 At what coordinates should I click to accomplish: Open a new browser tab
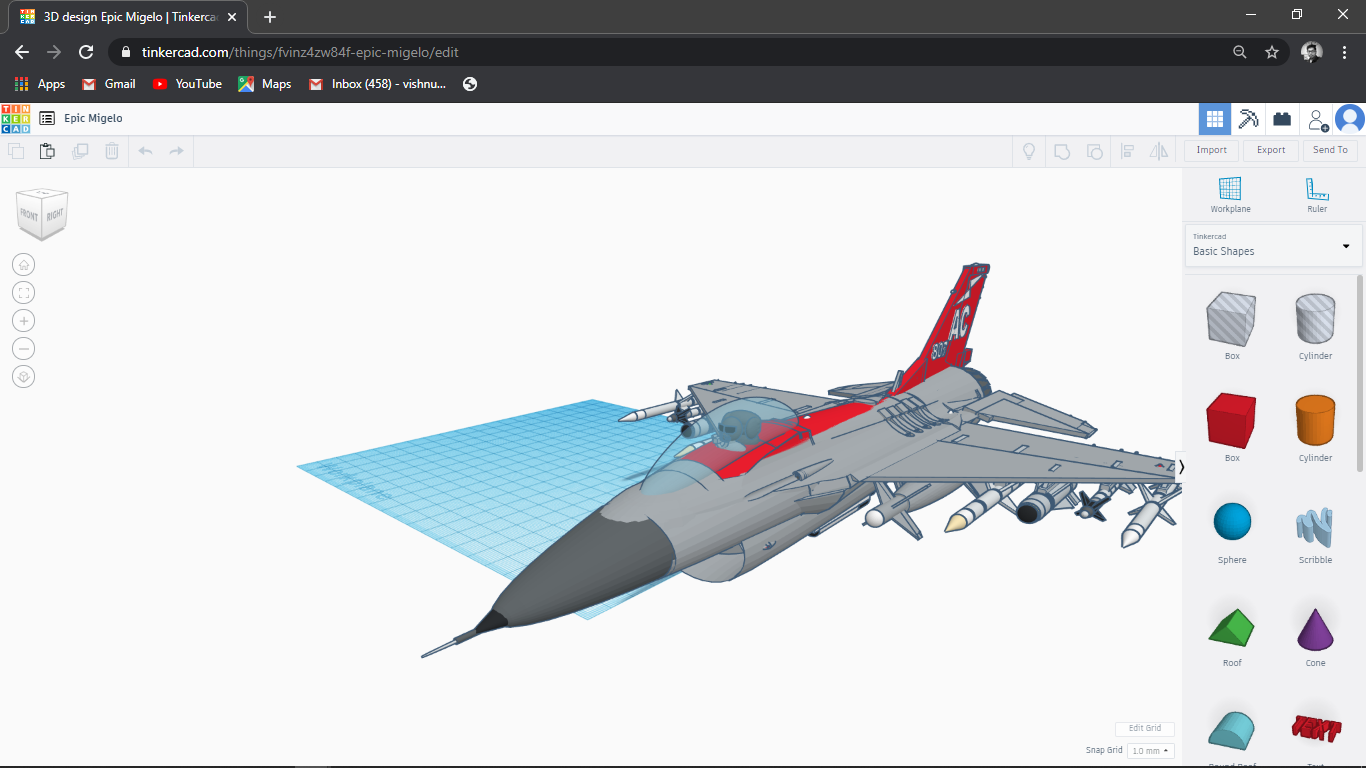click(x=268, y=17)
